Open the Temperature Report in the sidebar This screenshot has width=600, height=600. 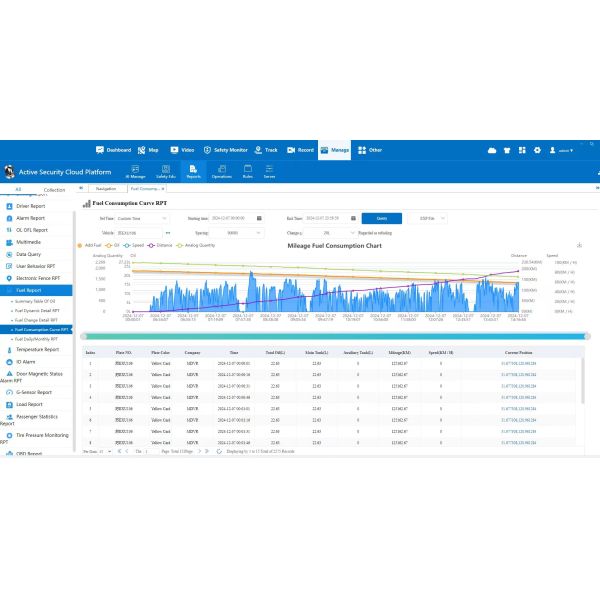point(37,350)
